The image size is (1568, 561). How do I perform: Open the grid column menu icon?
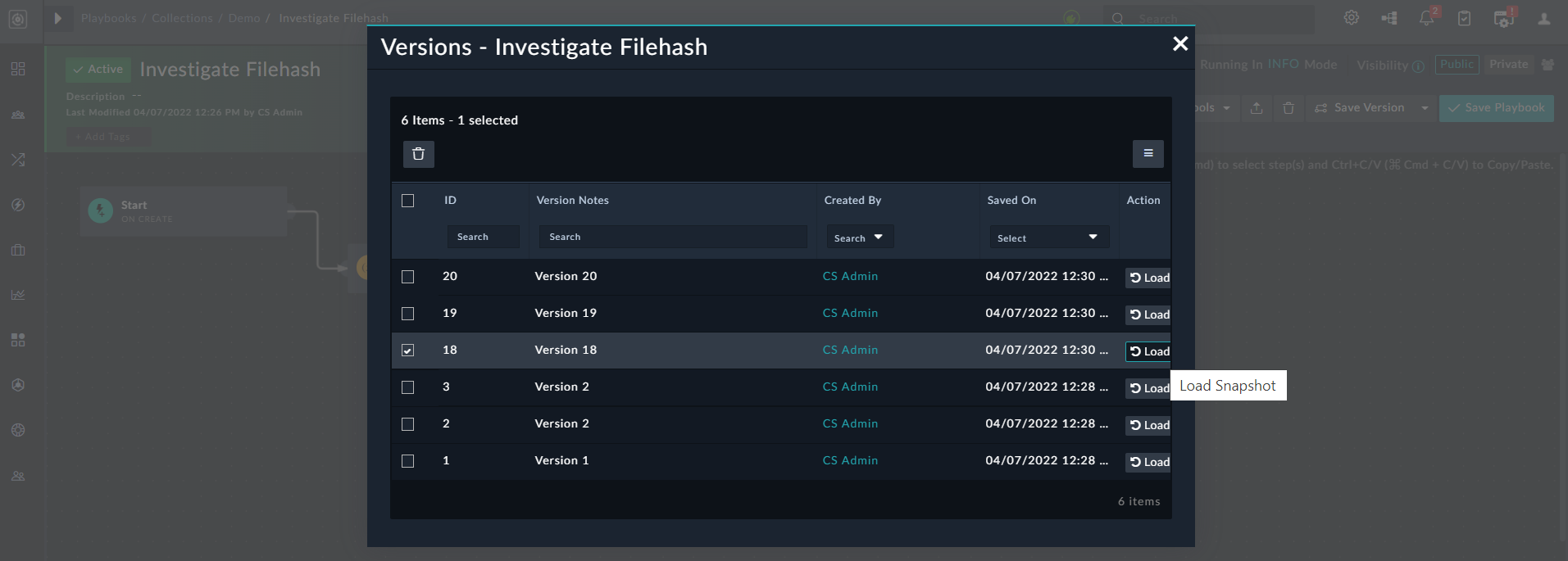coord(1148,153)
